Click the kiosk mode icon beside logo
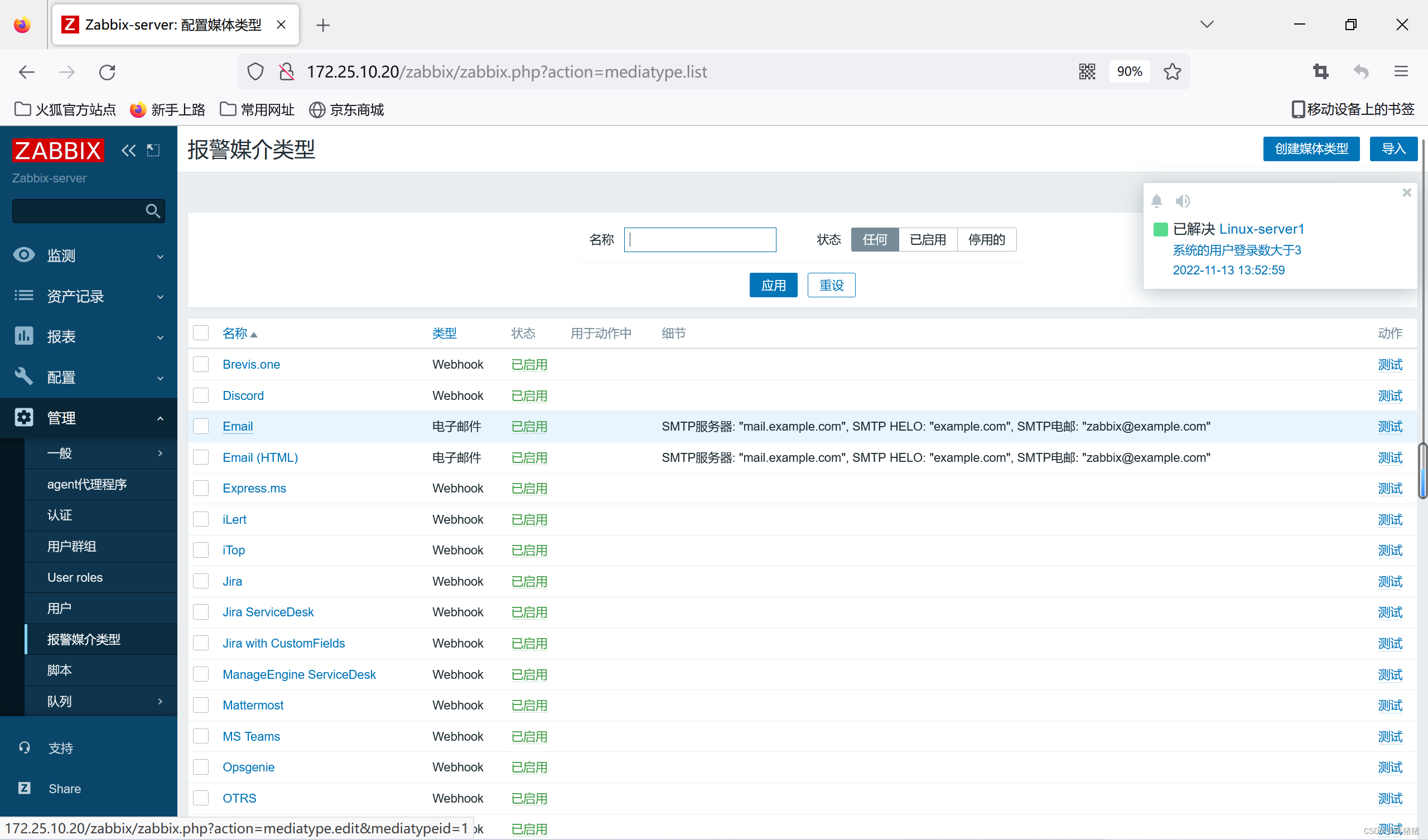Screen dimensions: 1428x840 (x=153, y=150)
